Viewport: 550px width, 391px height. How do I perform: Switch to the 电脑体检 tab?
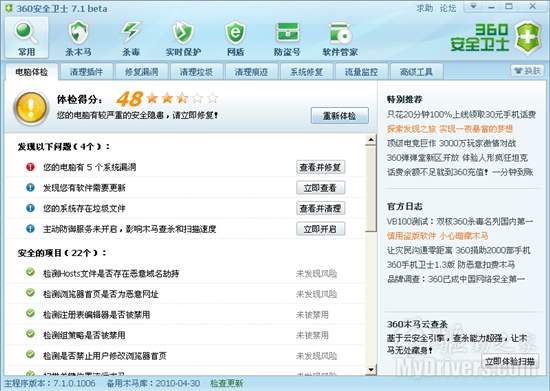coord(32,72)
